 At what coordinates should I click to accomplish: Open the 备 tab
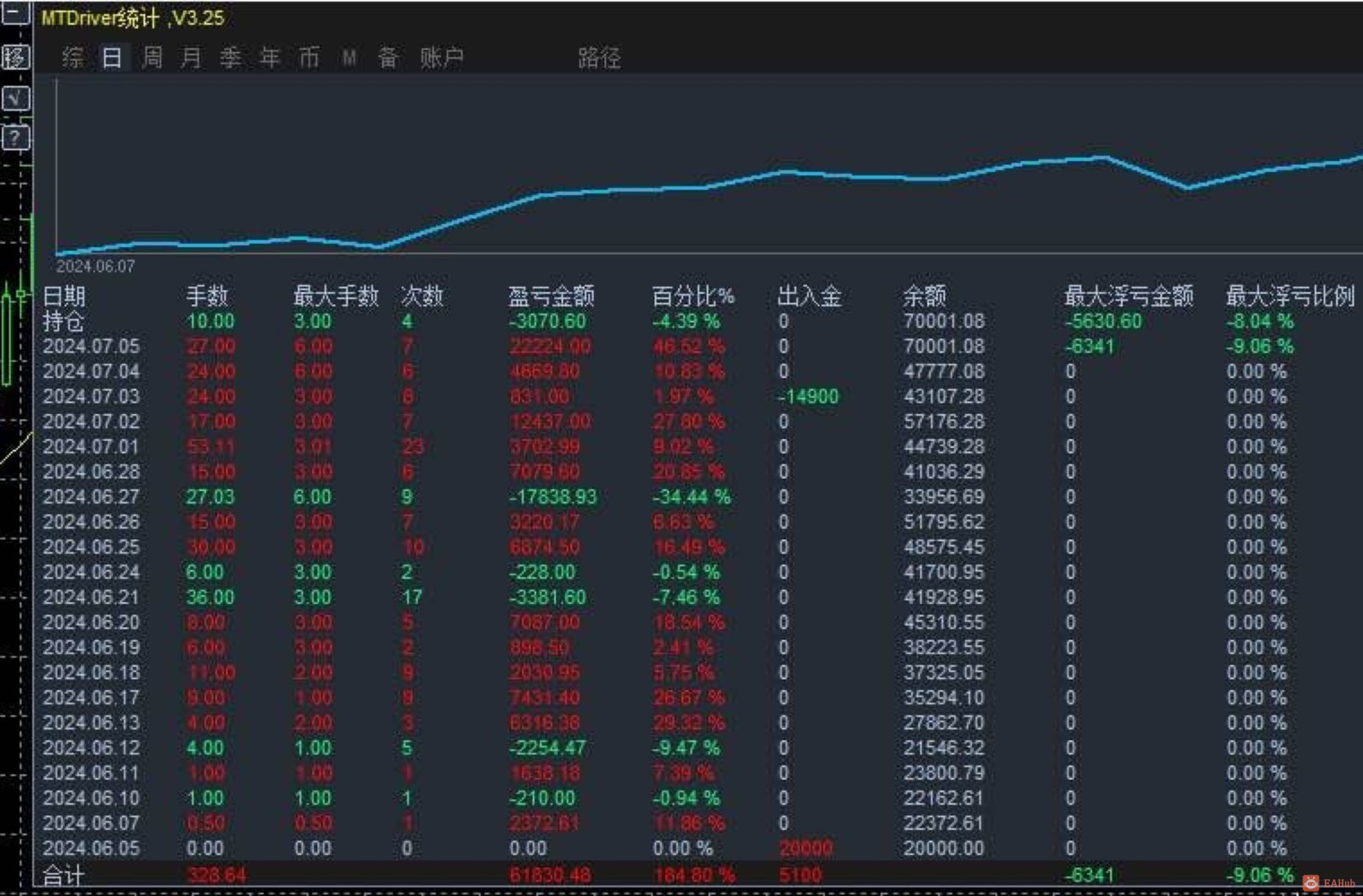pyautogui.click(x=388, y=57)
